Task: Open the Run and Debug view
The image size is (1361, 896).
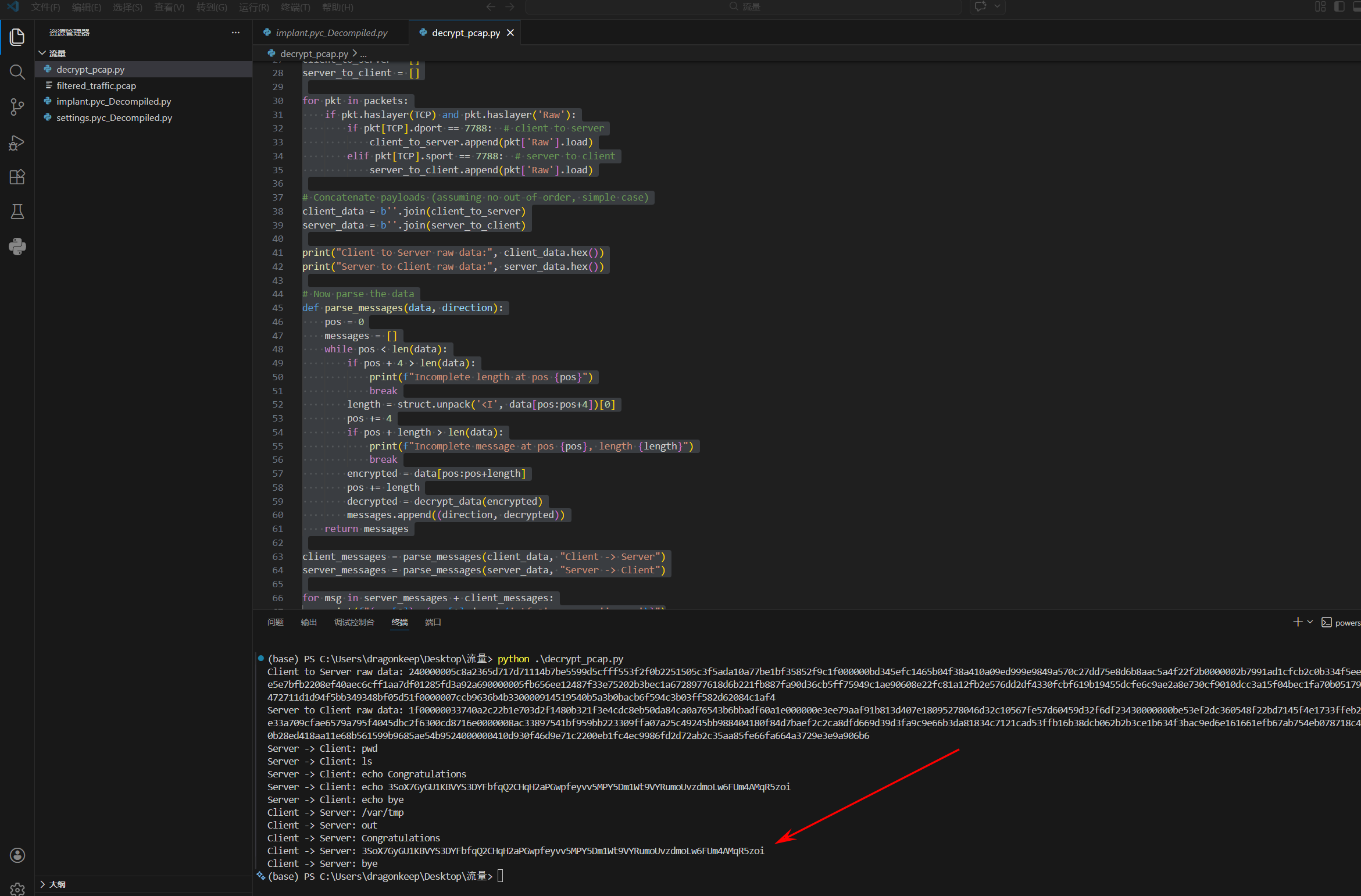Action: click(x=17, y=142)
